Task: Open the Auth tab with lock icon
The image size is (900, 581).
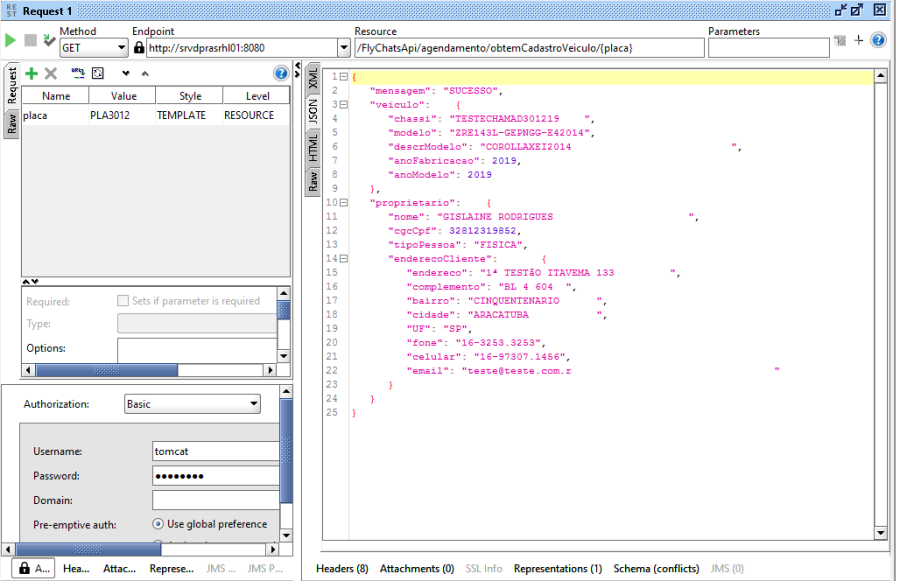Action: point(33,568)
